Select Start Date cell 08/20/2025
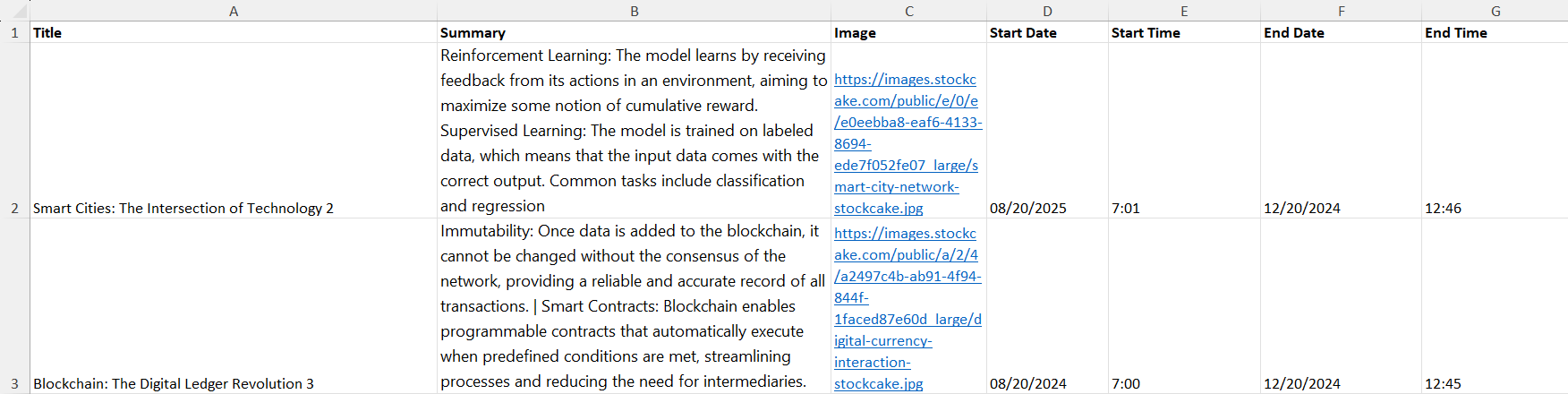1568x394 pixels. click(1047, 131)
